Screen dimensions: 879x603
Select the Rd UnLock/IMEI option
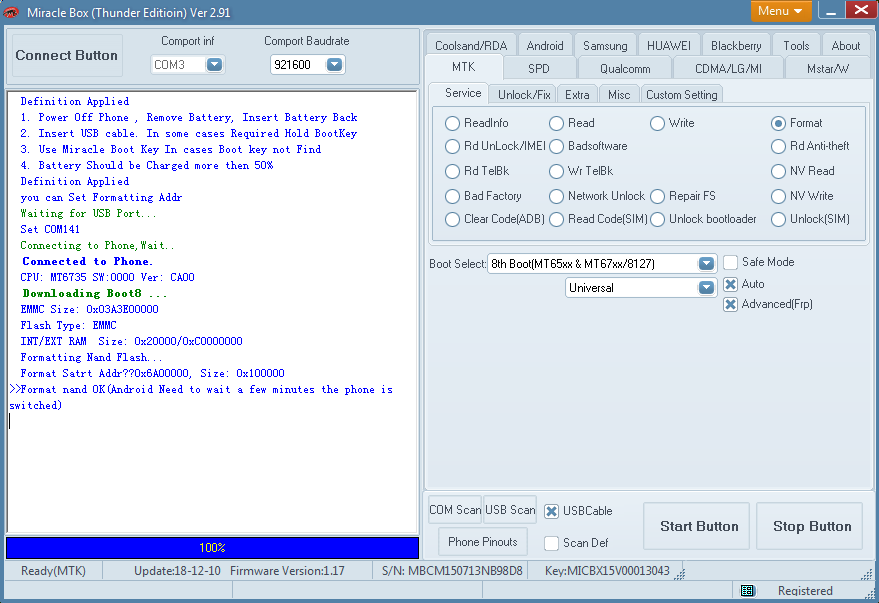452,147
